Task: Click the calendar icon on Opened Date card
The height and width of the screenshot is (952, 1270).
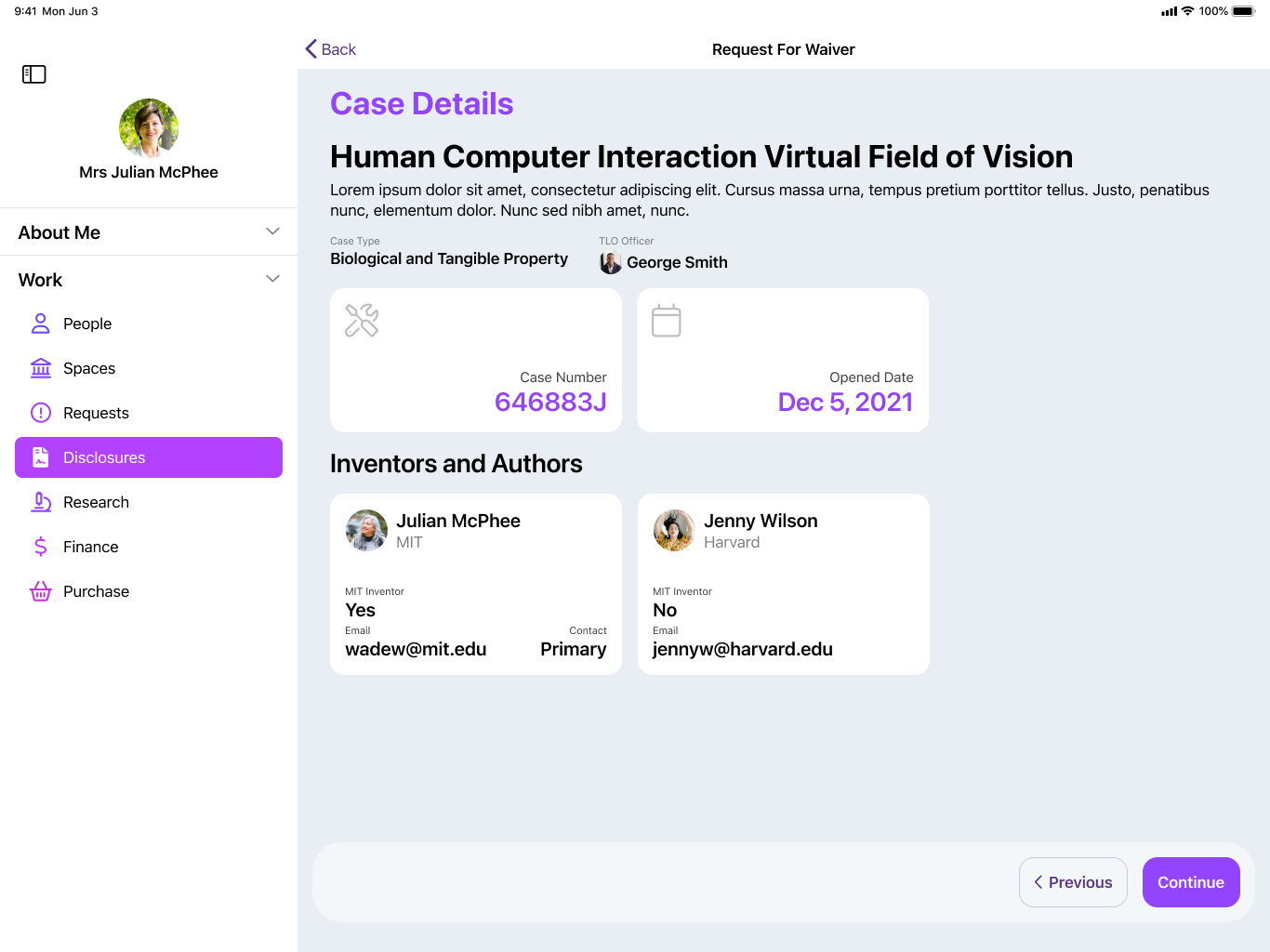Action: 667,321
